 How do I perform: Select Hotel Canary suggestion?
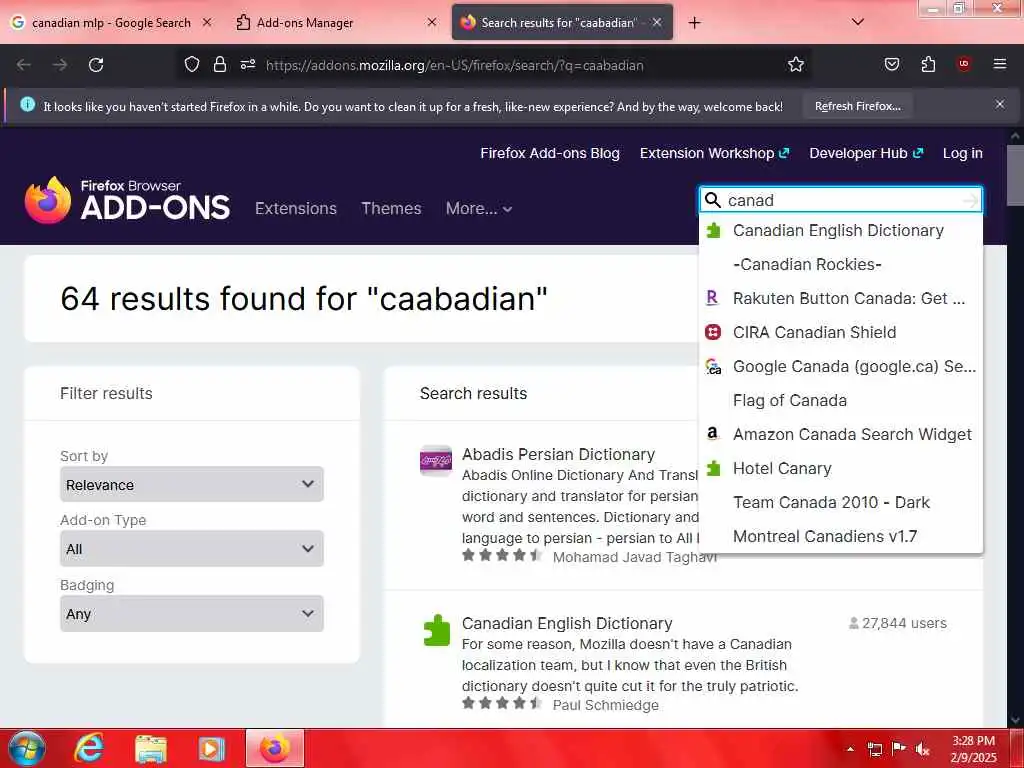[x=841, y=468]
